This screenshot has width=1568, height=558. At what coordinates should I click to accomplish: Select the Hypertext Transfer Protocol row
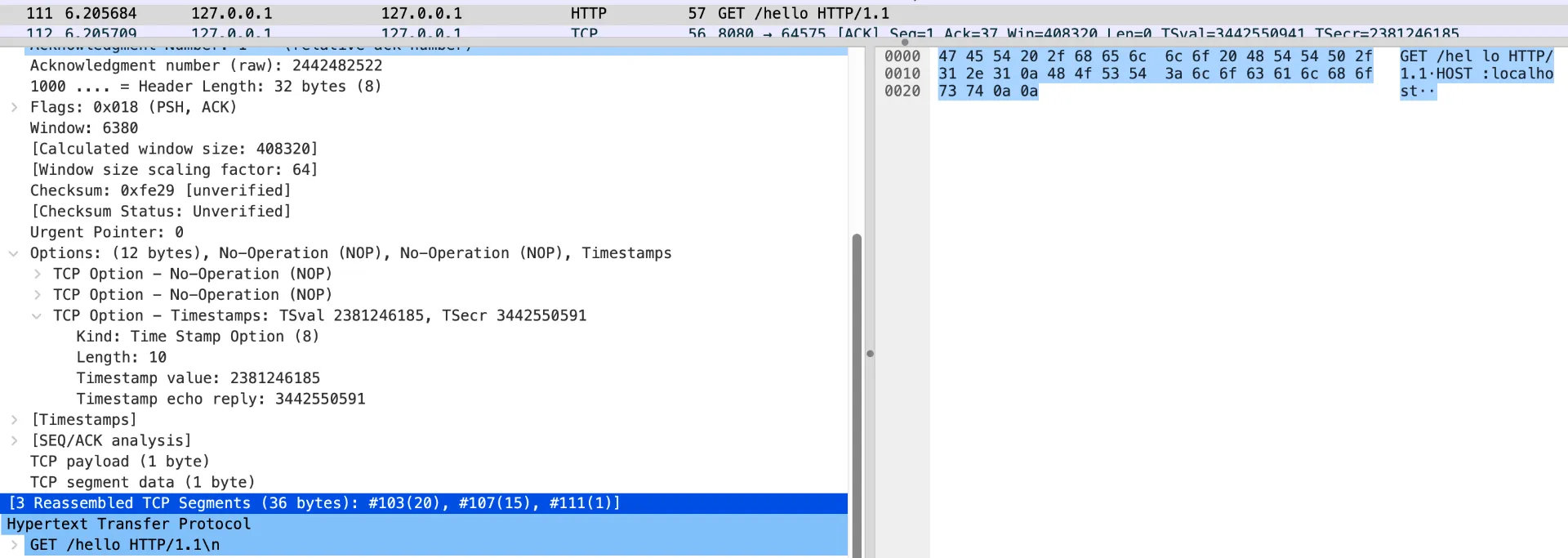pos(129,524)
